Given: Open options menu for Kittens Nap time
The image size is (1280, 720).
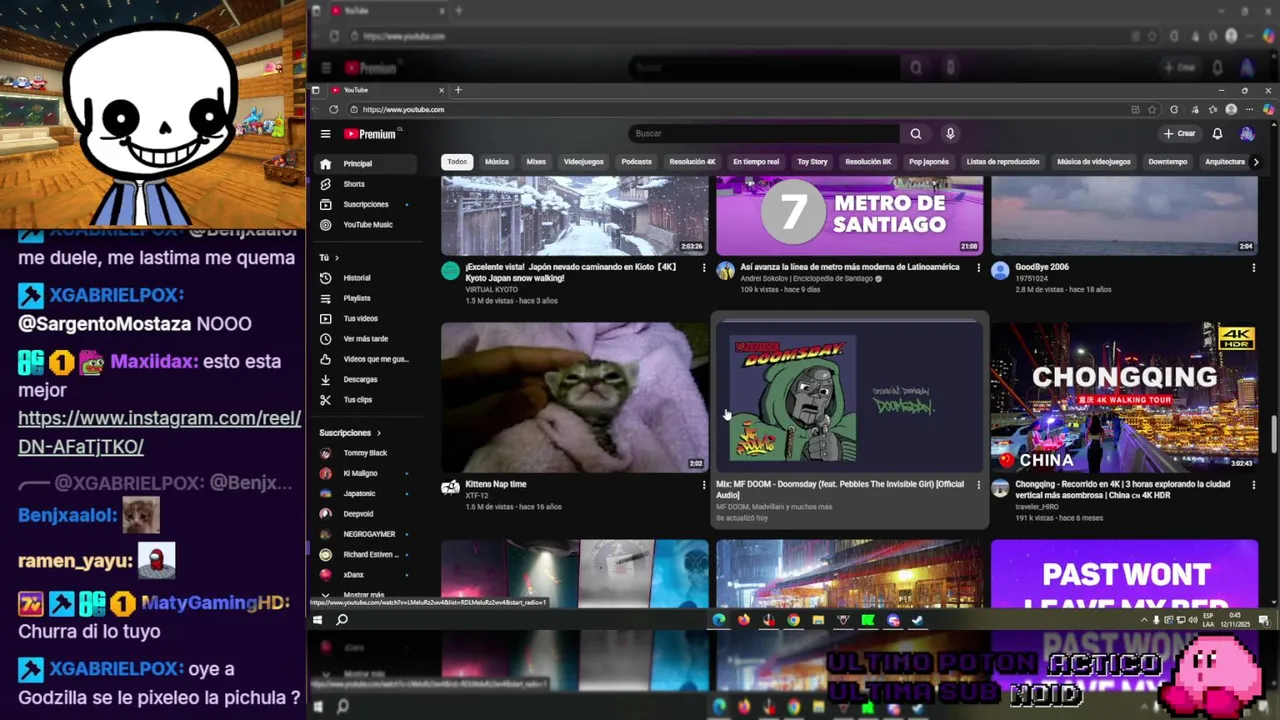Looking at the screenshot, I should tap(703, 485).
